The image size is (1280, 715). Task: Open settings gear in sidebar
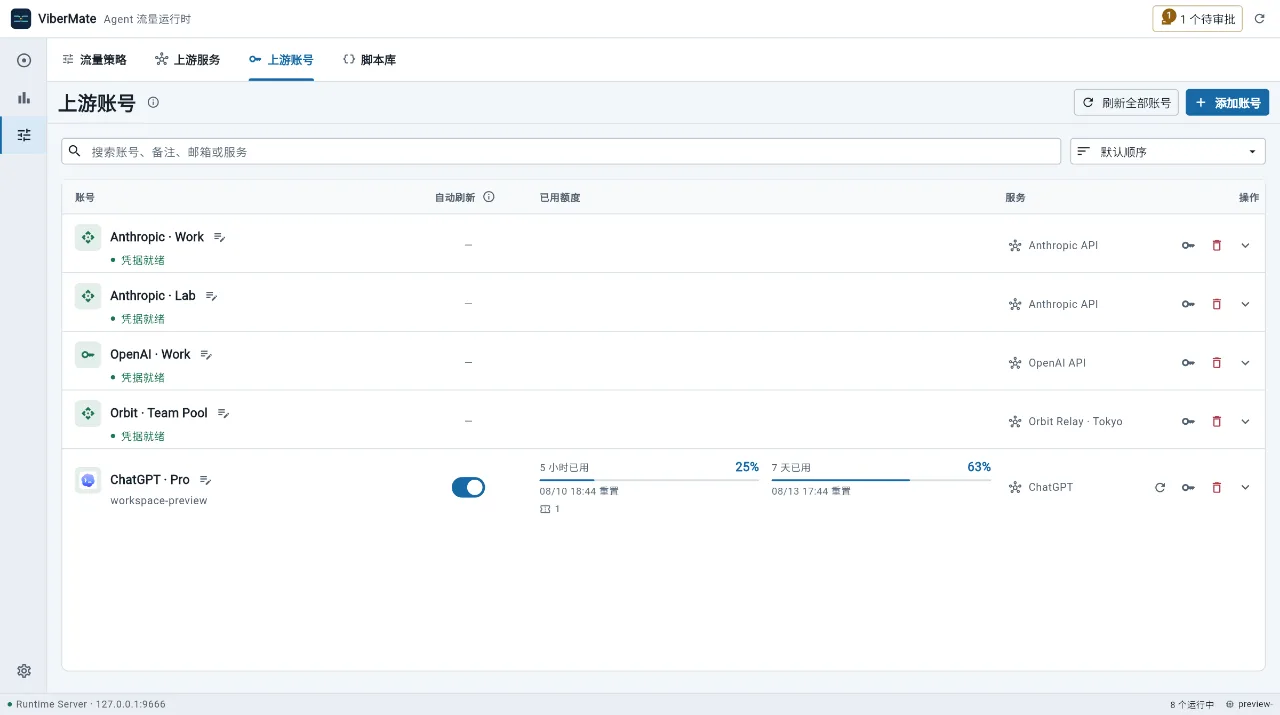(24, 671)
